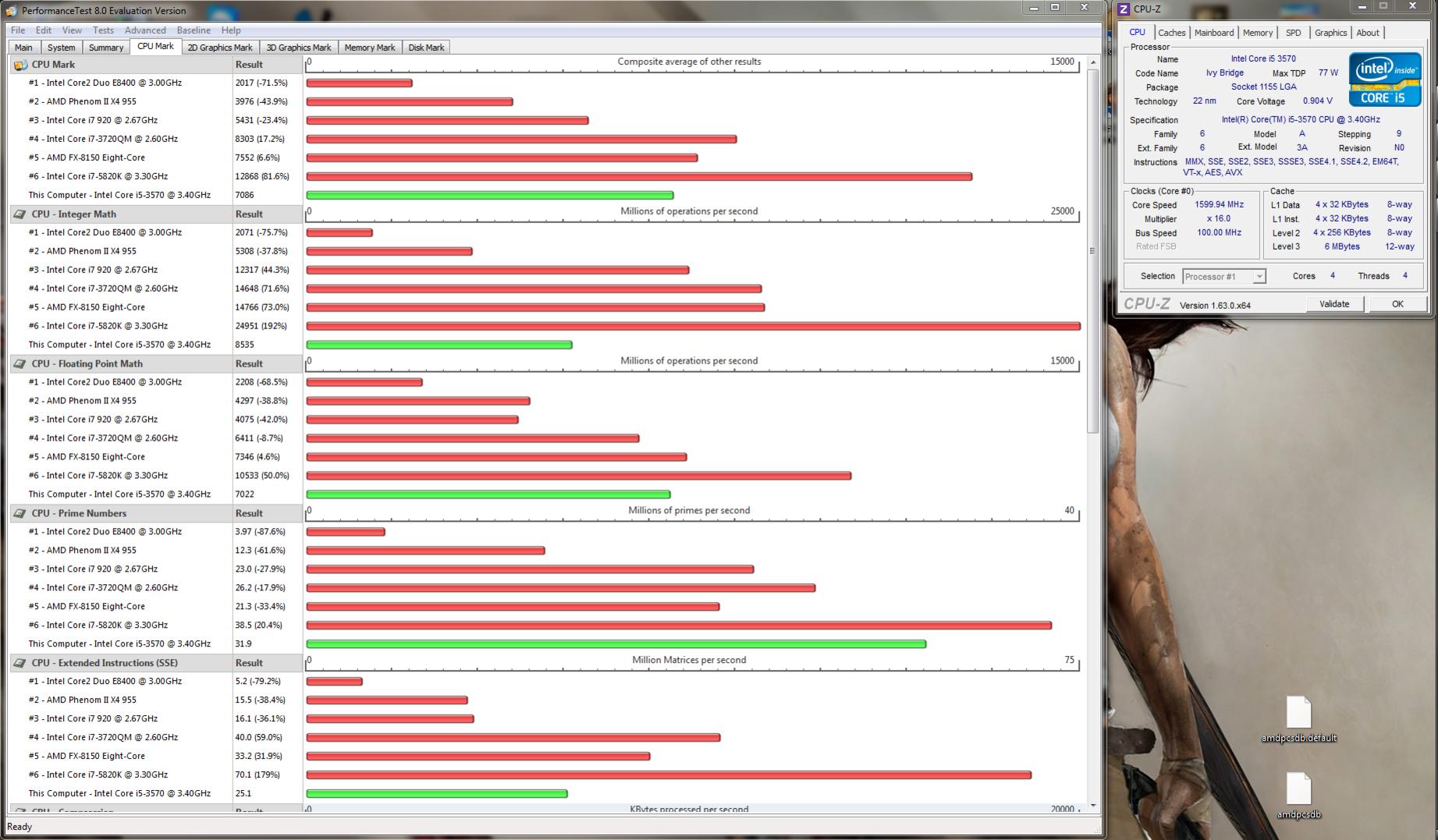
Task: Switch to the System tab
Action: [61, 48]
